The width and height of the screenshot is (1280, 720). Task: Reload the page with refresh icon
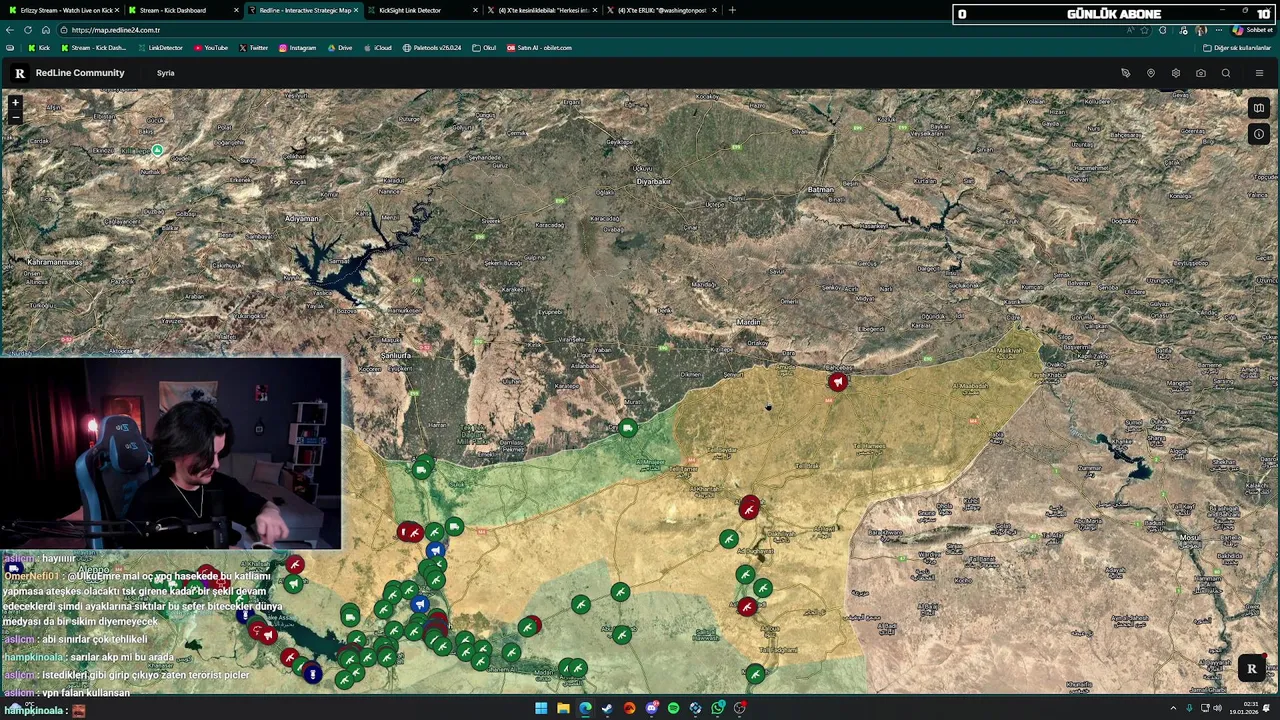[x=28, y=30]
